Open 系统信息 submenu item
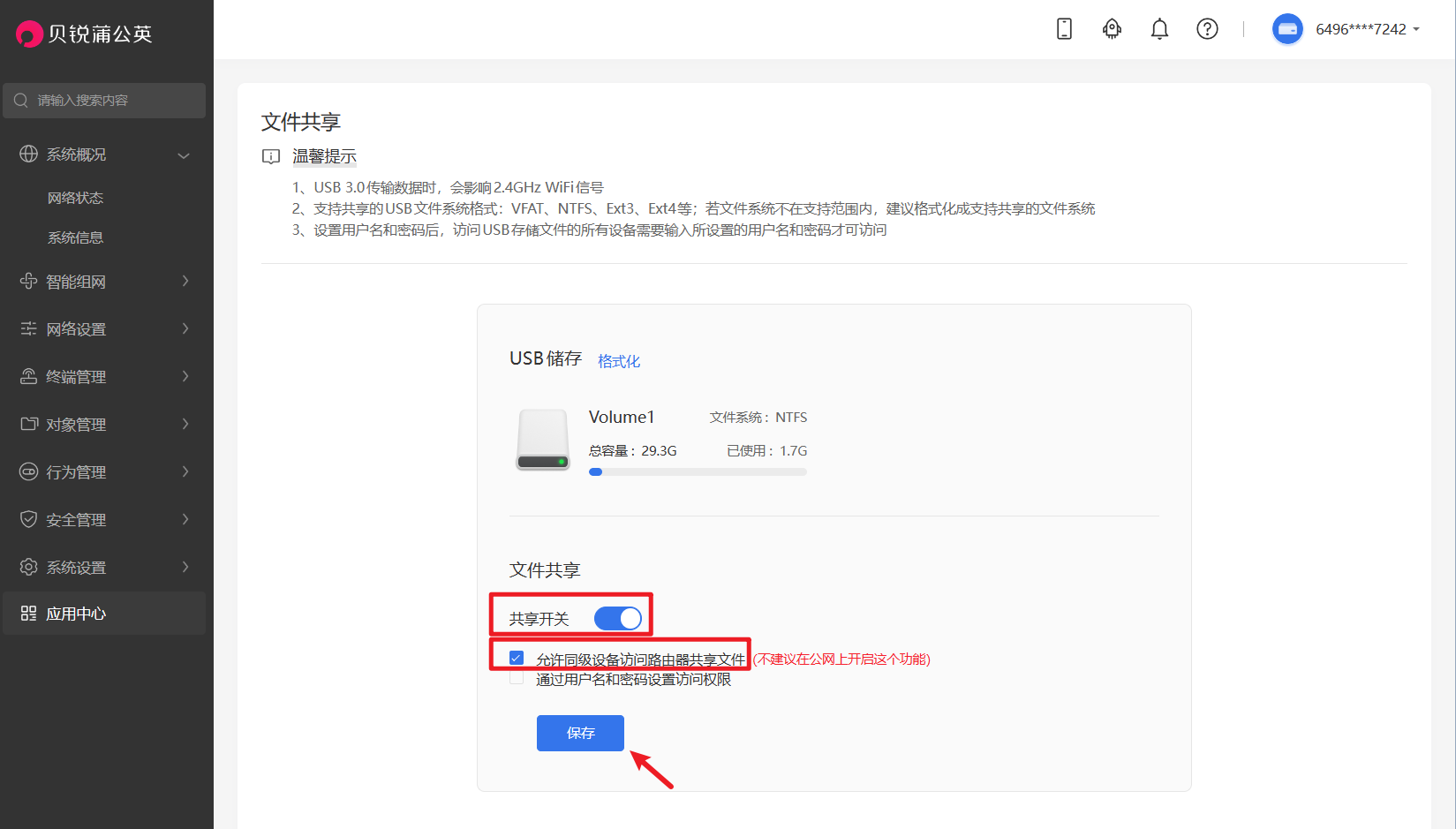The image size is (1456, 829). click(75, 237)
